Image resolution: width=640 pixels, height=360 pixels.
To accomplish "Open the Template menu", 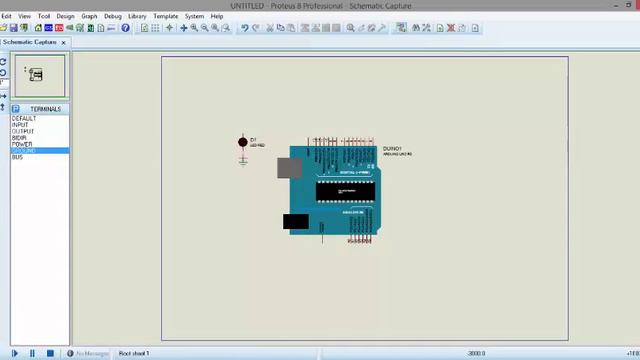I will click(x=166, y=16).
